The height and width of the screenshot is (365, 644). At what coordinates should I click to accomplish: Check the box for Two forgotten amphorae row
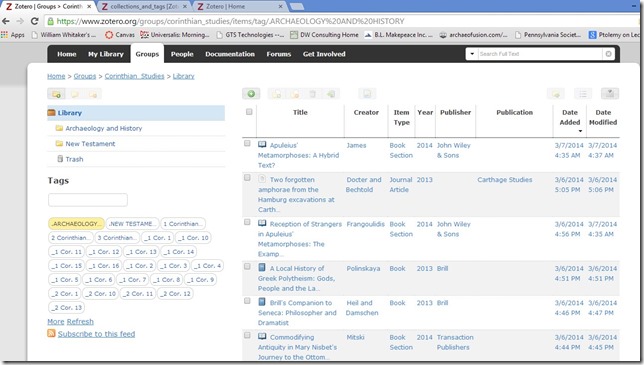click(247, 178)
